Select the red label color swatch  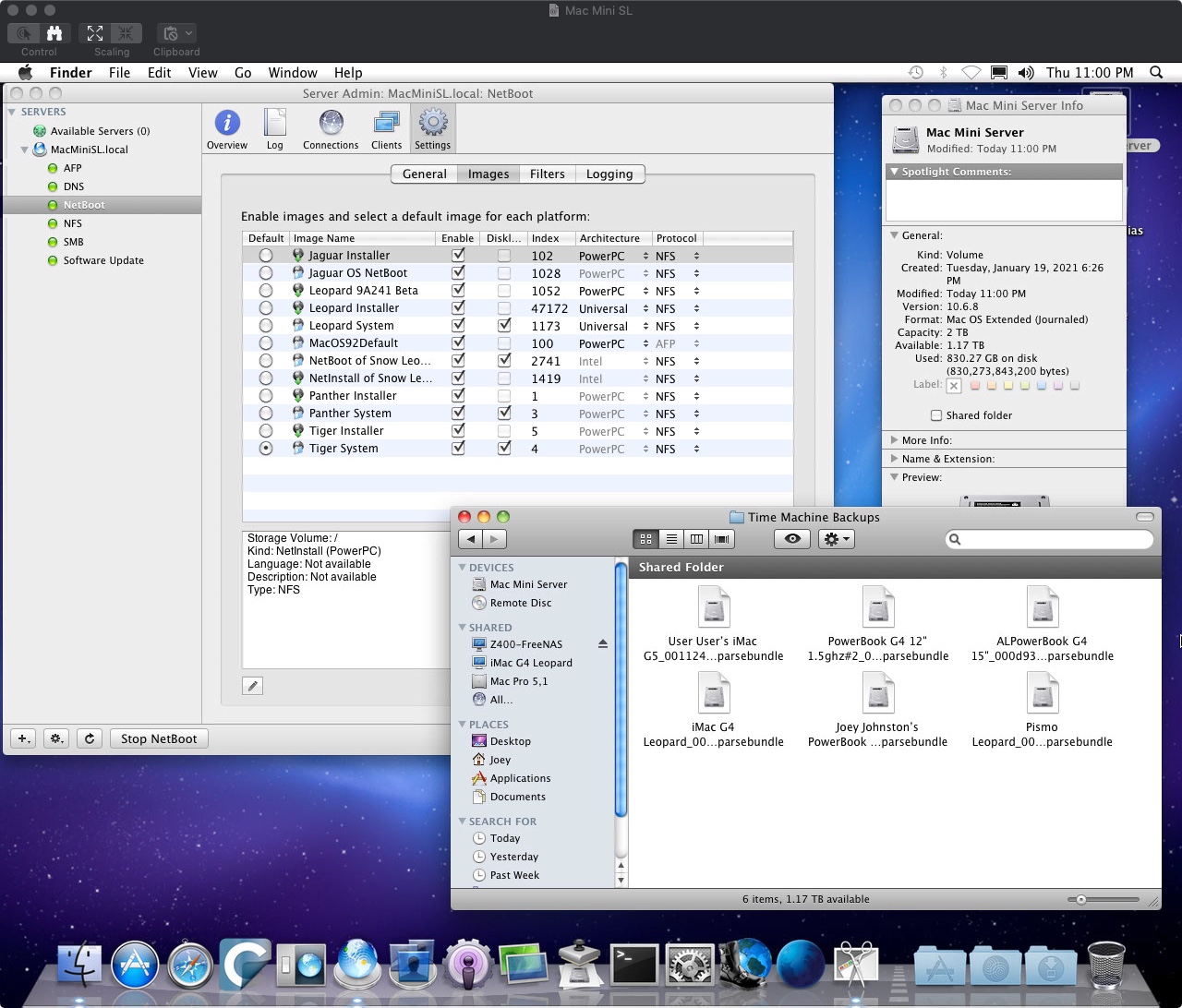[x=974, y=386]
